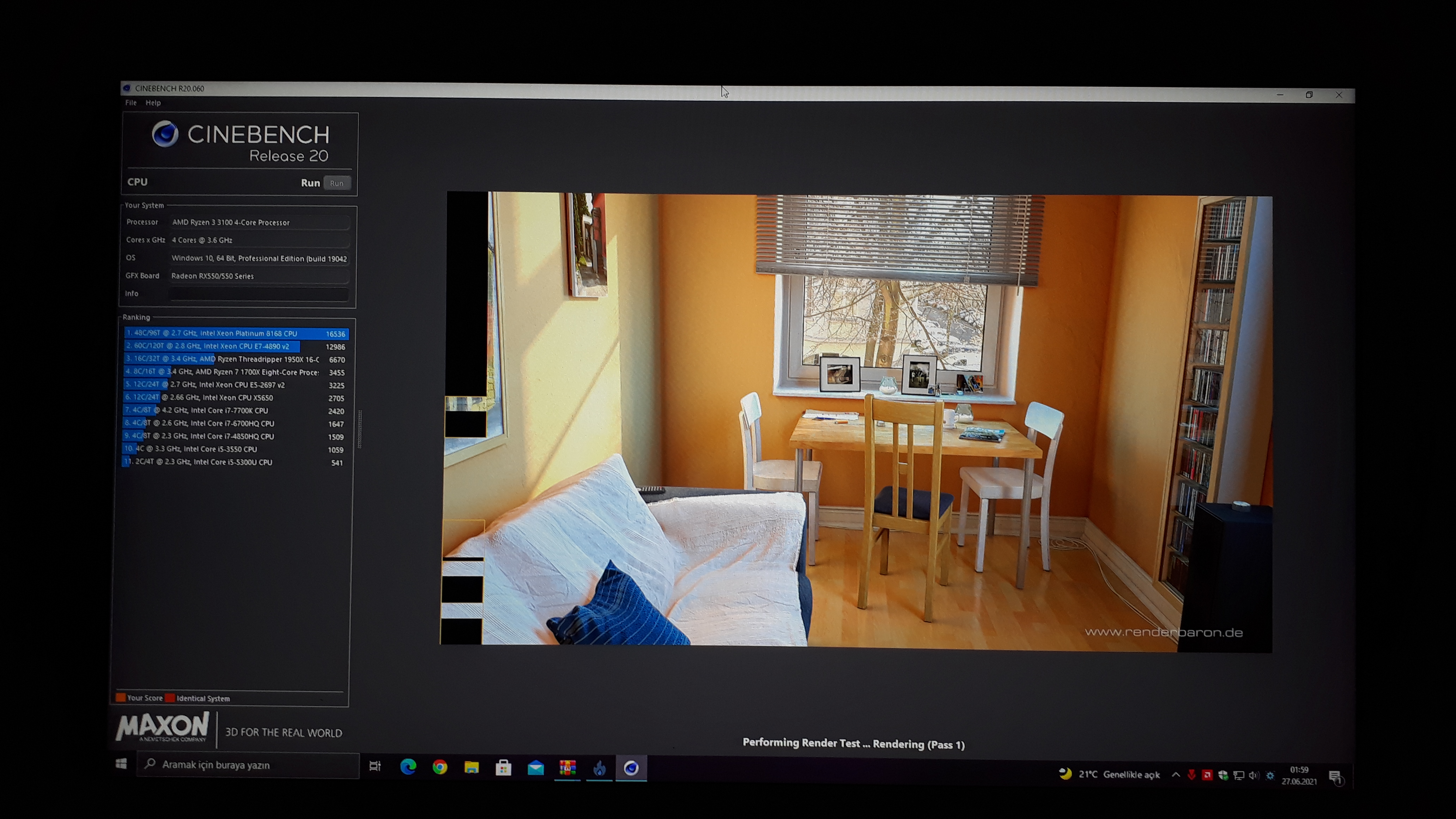Select ranking row Intel Xeon CPU E7-4890 v2
Screen dimensions: 1456x819
[236, 346]
